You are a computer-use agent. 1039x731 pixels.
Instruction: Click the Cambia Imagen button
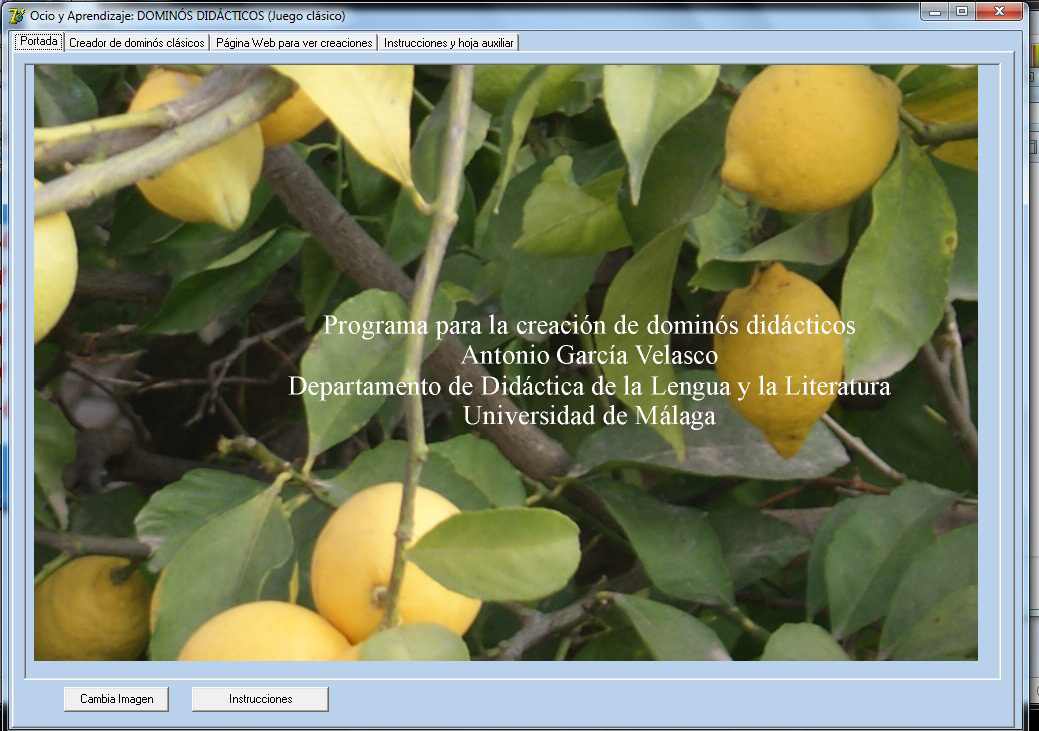tap(117, 699)
